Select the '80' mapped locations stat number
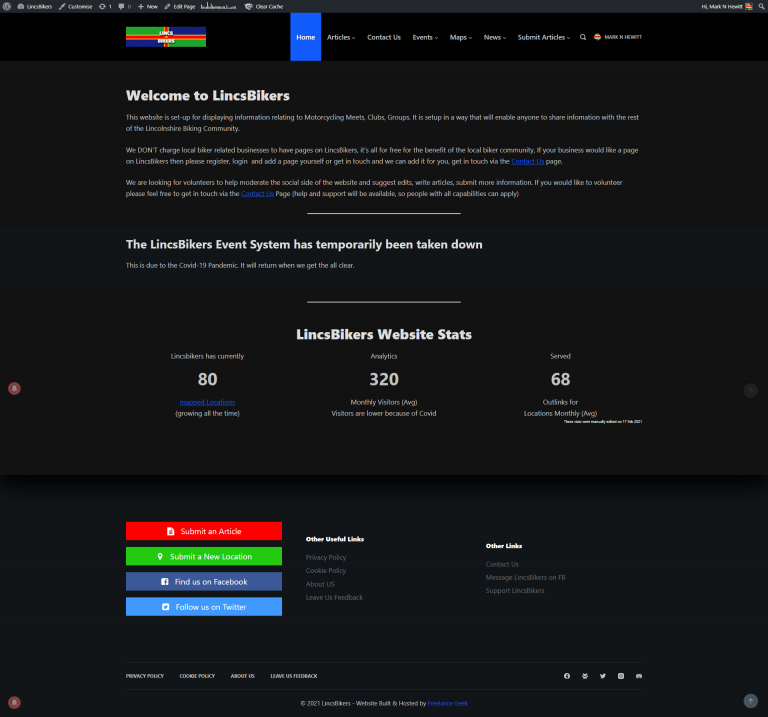The width and height of the screenshot is (768, 717). 207,379
